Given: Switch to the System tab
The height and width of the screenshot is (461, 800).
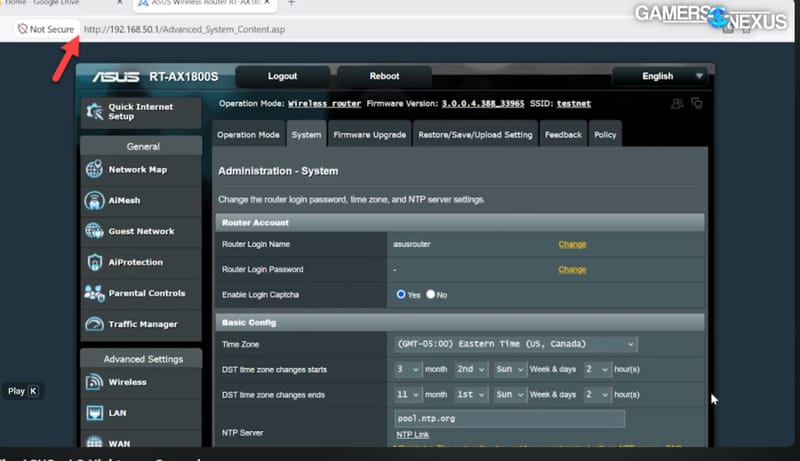Looking at the screenshot, I should click(x=307, y=135).
